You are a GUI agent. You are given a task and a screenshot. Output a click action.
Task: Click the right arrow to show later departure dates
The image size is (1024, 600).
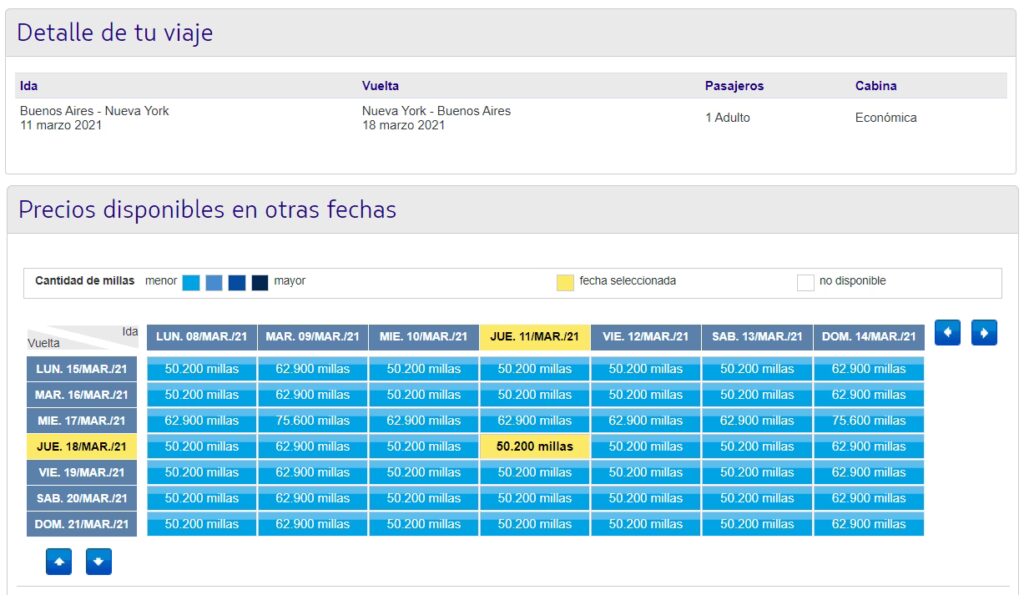click(984, 333)
